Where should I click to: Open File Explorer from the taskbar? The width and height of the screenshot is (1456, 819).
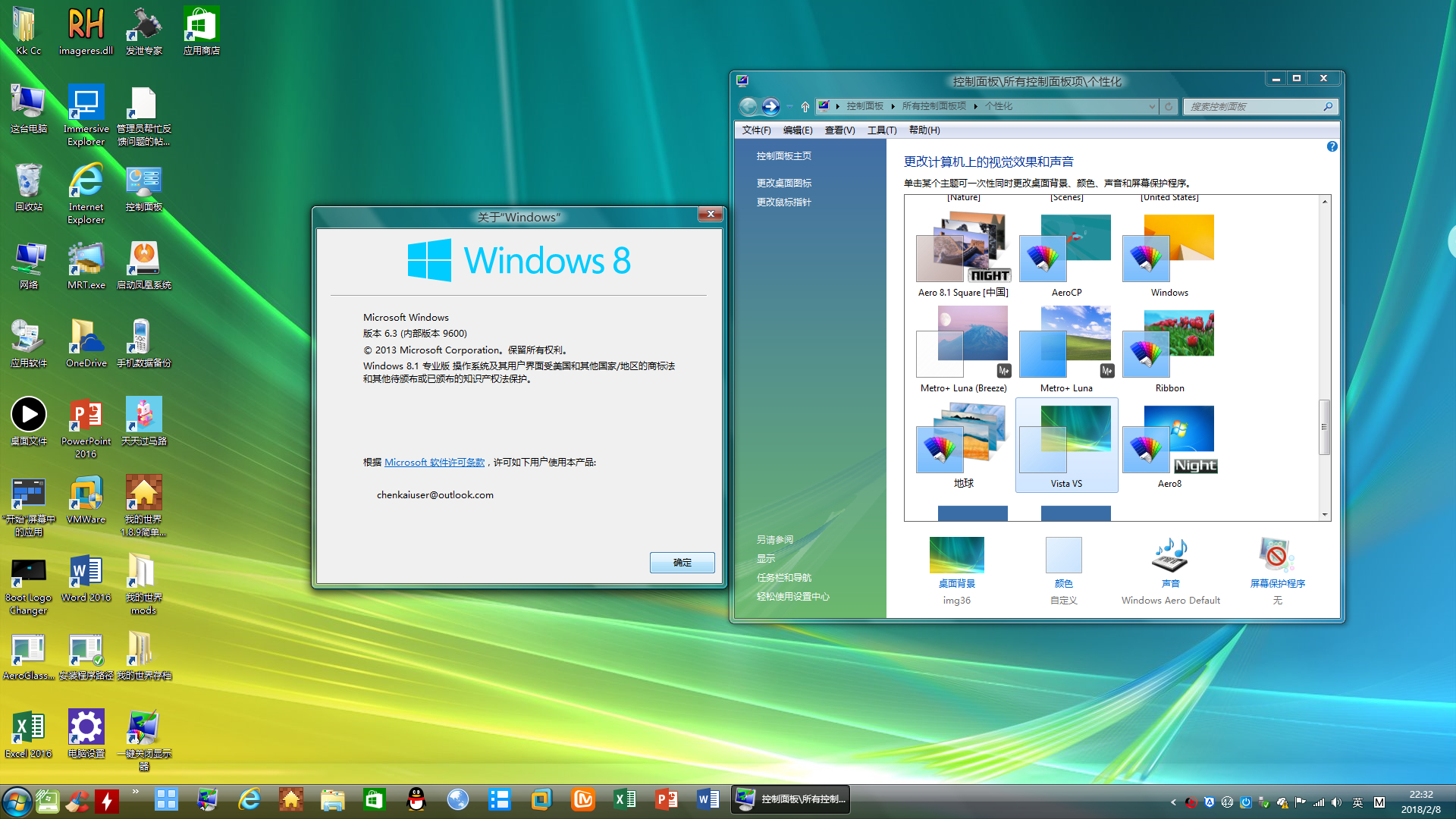(x=332, y=799)
